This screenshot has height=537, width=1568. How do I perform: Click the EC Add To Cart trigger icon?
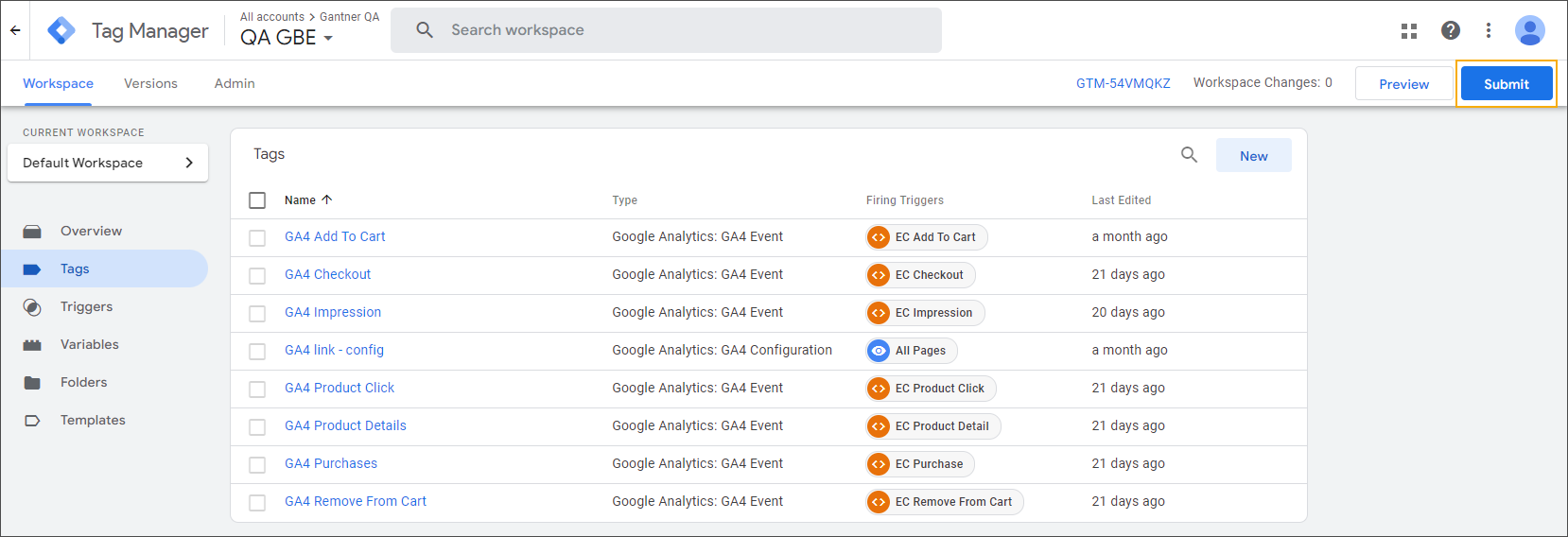pos(879,237)
